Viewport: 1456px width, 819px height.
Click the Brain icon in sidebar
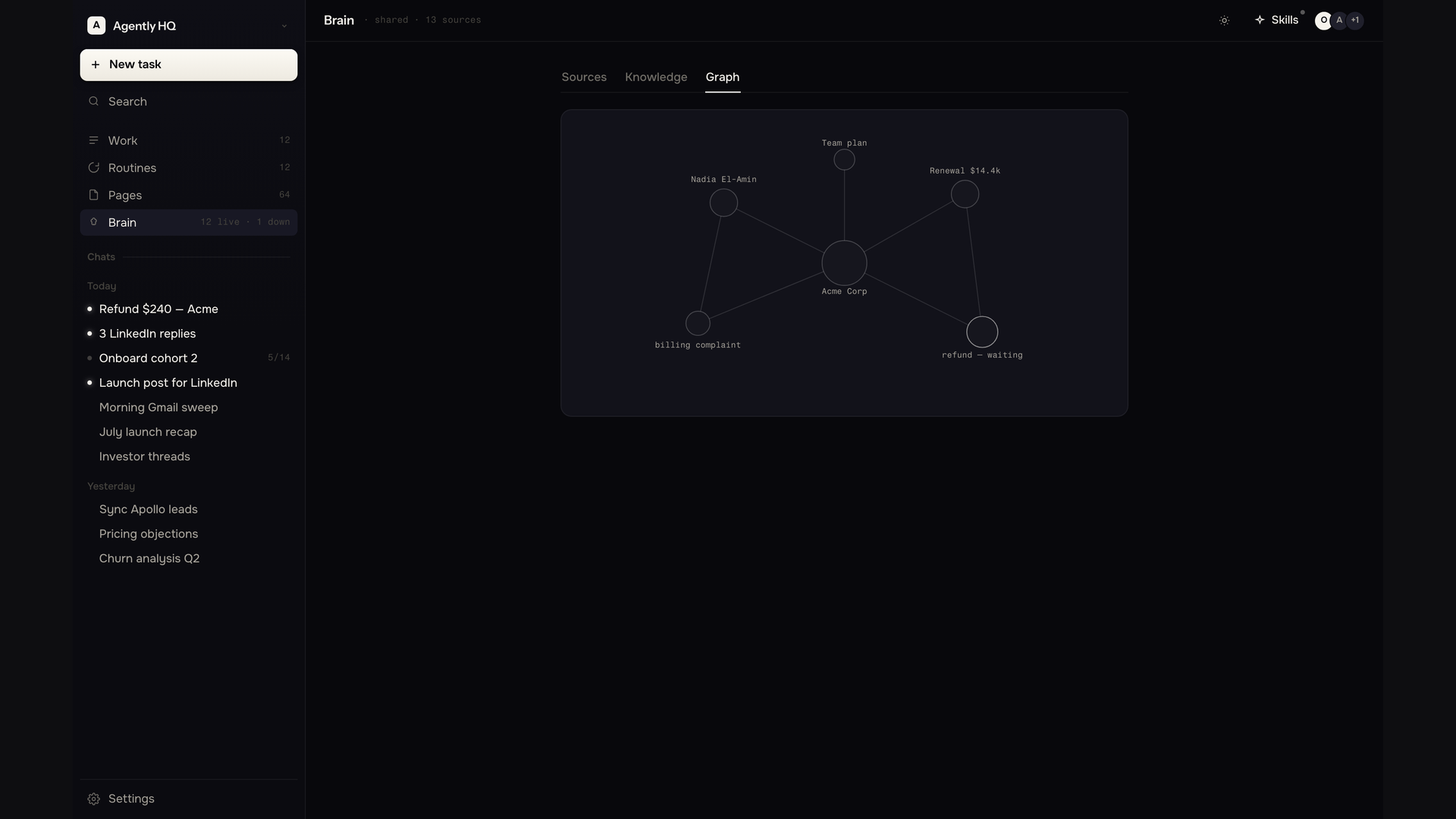pyautogui.click(x=93, y=222)
